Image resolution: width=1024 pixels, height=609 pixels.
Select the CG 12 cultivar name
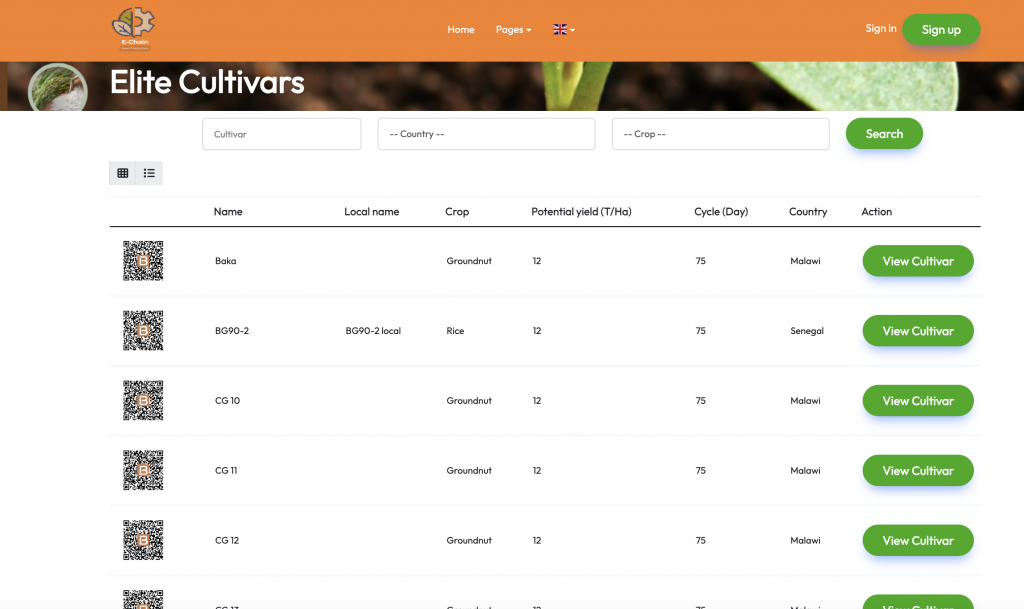(227, 540)
